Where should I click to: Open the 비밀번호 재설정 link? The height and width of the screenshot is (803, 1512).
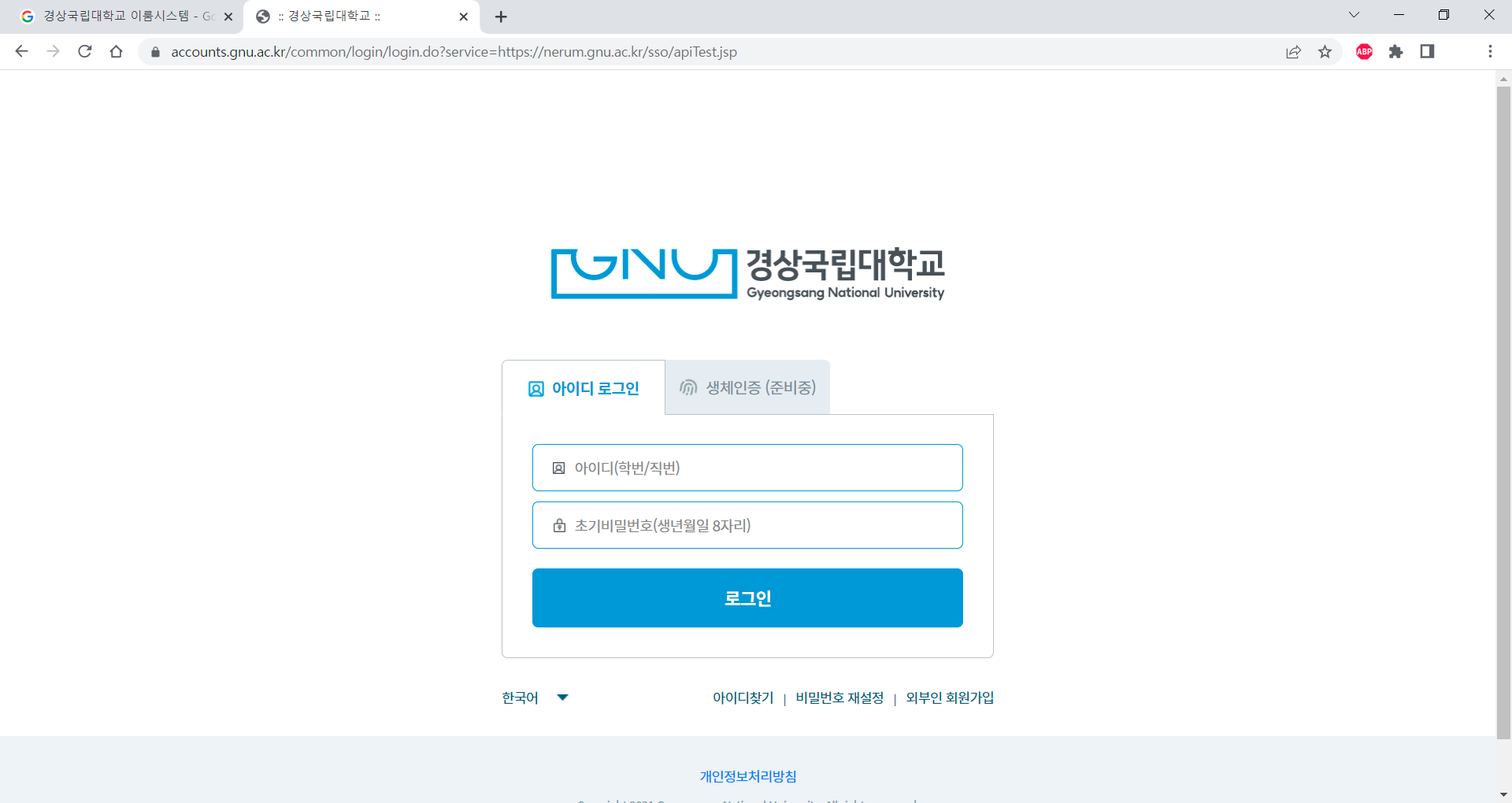[839, 698]
